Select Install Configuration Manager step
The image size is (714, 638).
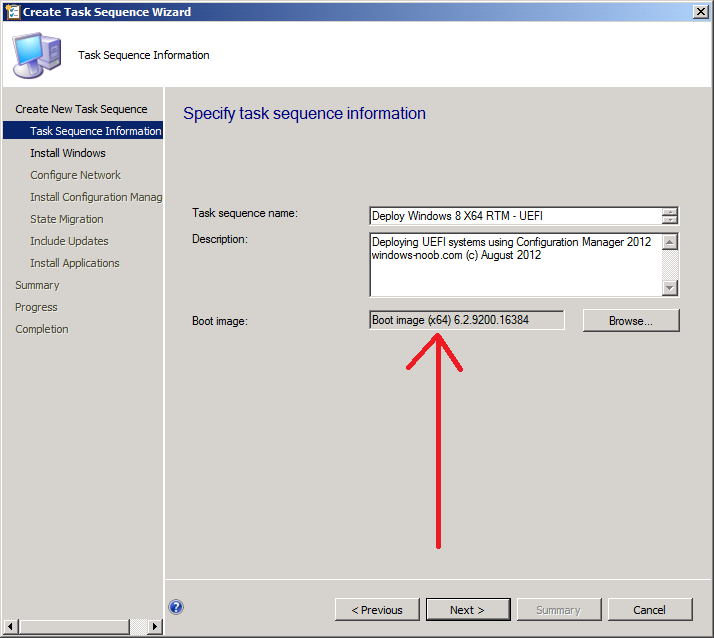[x=96, y=197]
